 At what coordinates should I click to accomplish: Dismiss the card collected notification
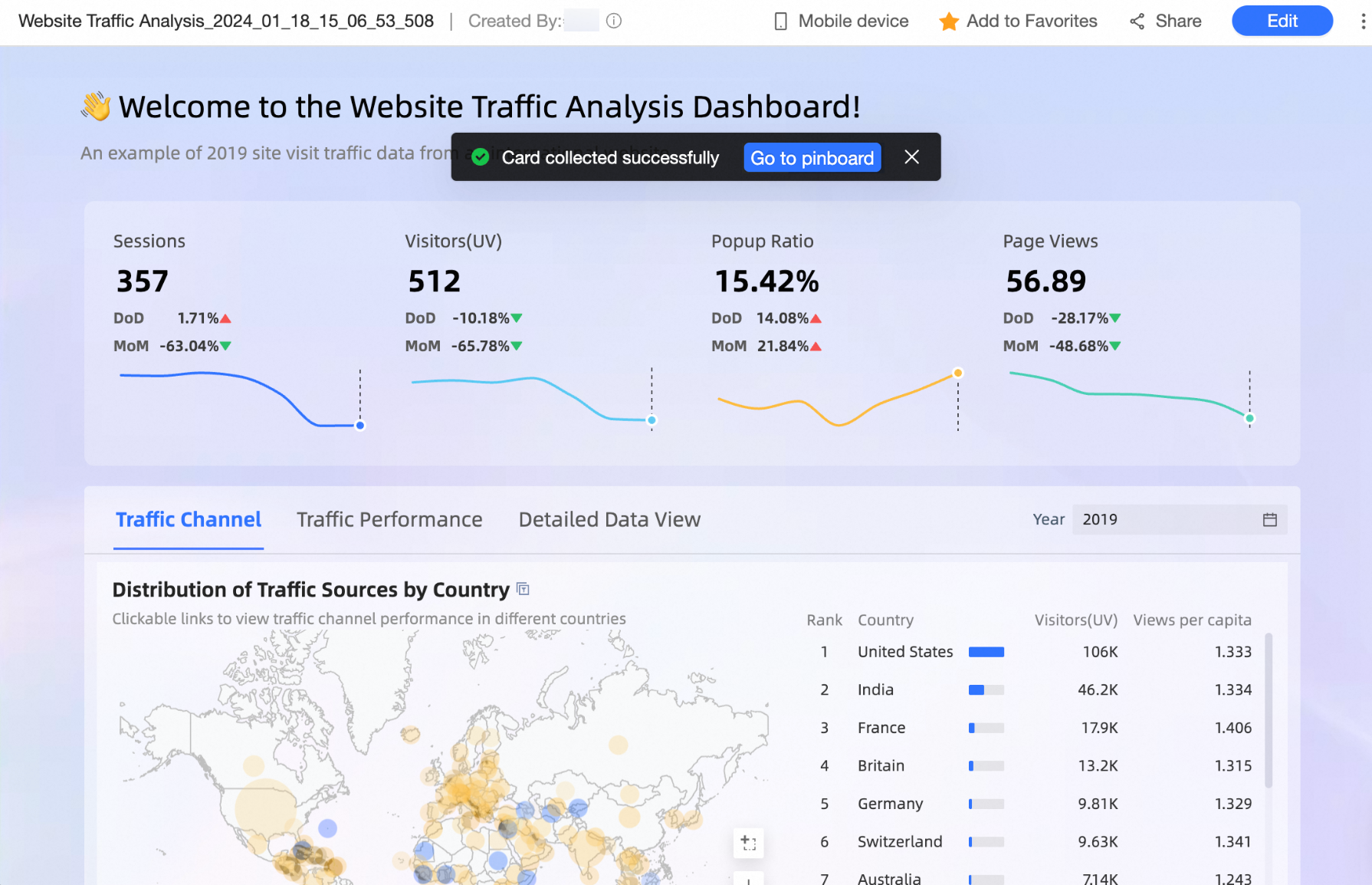click(912, 157)
